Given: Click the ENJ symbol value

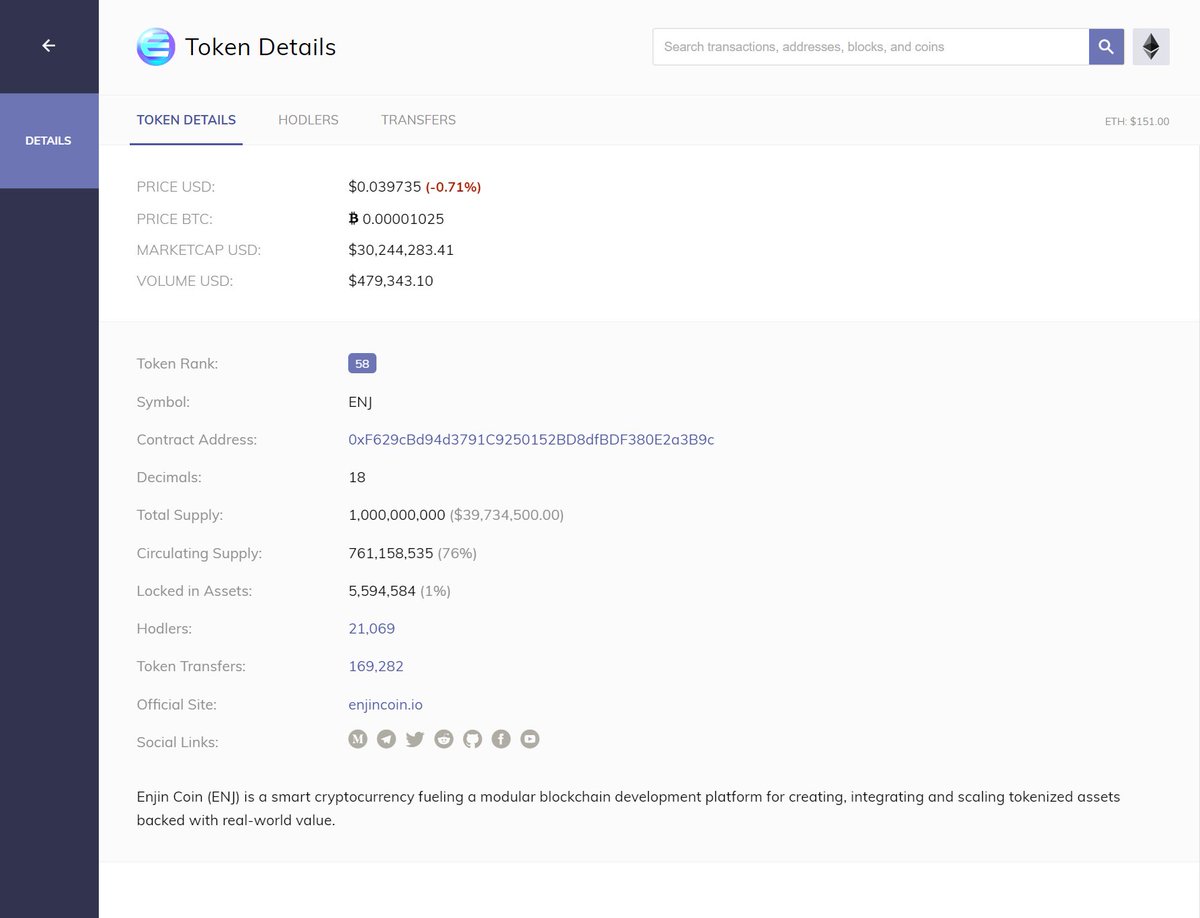Looking at the screenshot, I should (360, 402).
